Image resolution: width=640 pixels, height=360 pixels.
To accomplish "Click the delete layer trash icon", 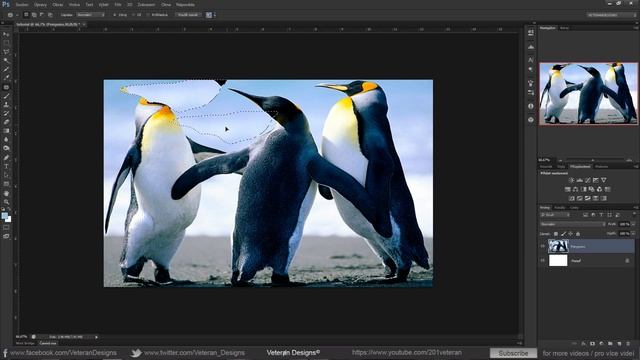I will point(628,344).
